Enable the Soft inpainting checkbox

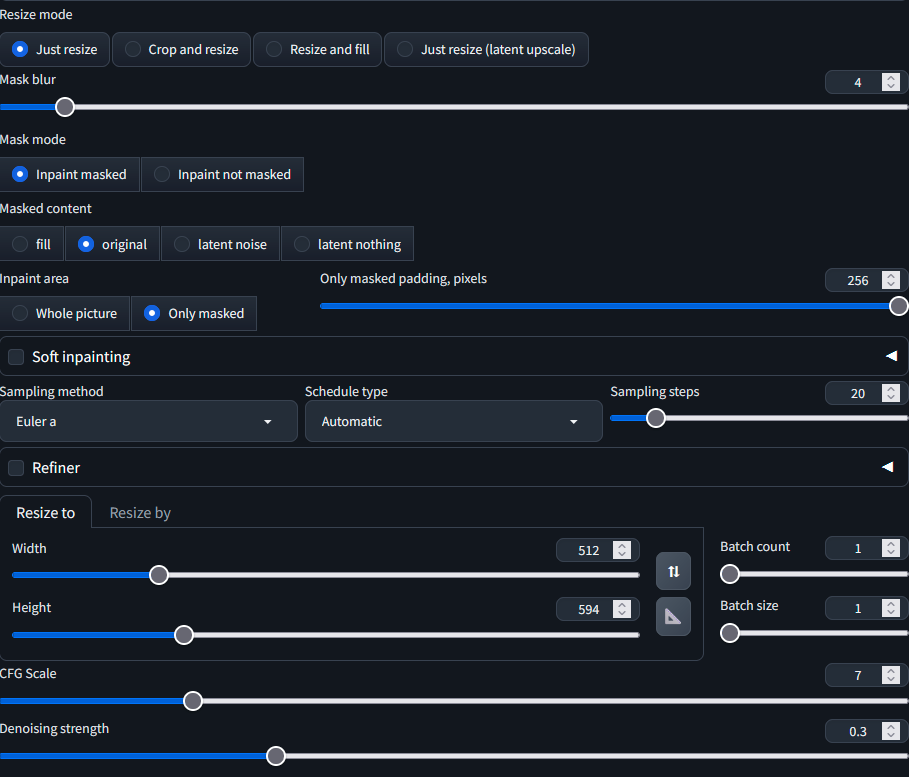click(x=16, y=357)
